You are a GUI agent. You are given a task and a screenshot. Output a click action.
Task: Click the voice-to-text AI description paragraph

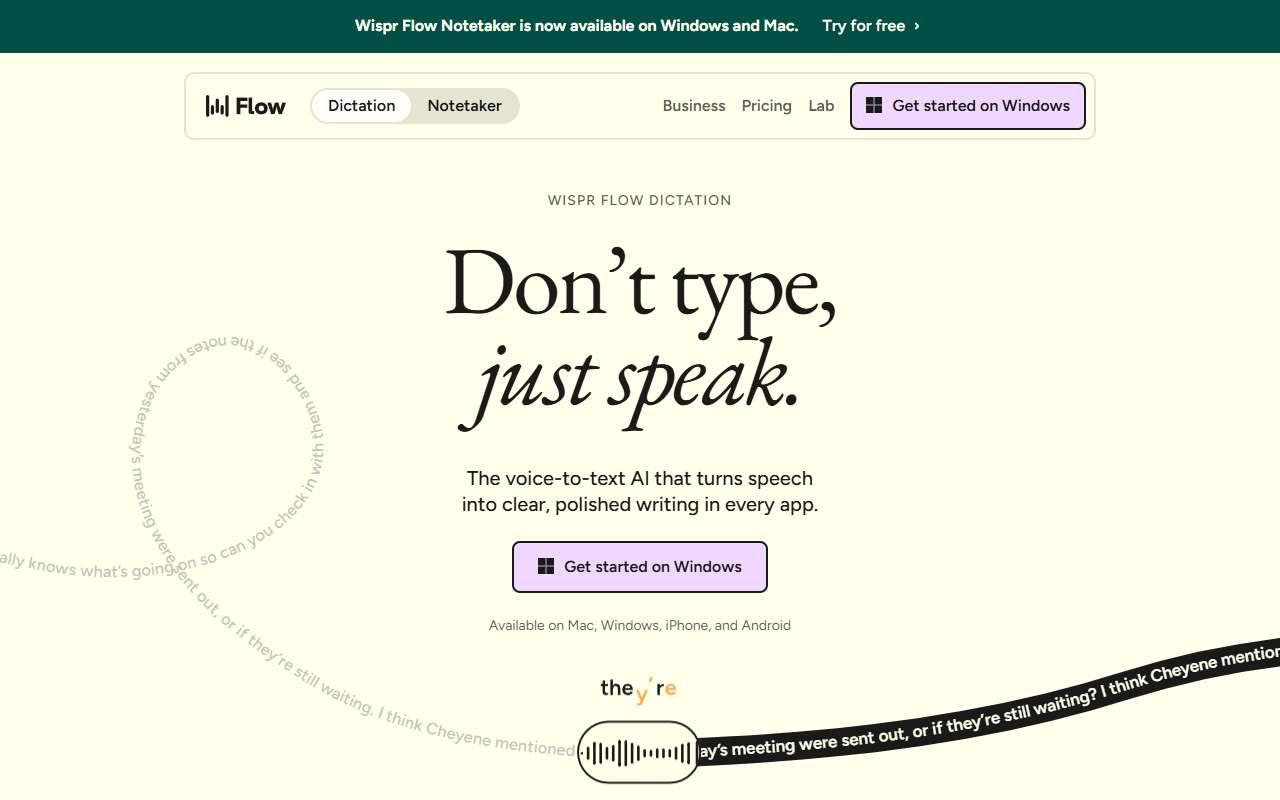tap(640, 491)
